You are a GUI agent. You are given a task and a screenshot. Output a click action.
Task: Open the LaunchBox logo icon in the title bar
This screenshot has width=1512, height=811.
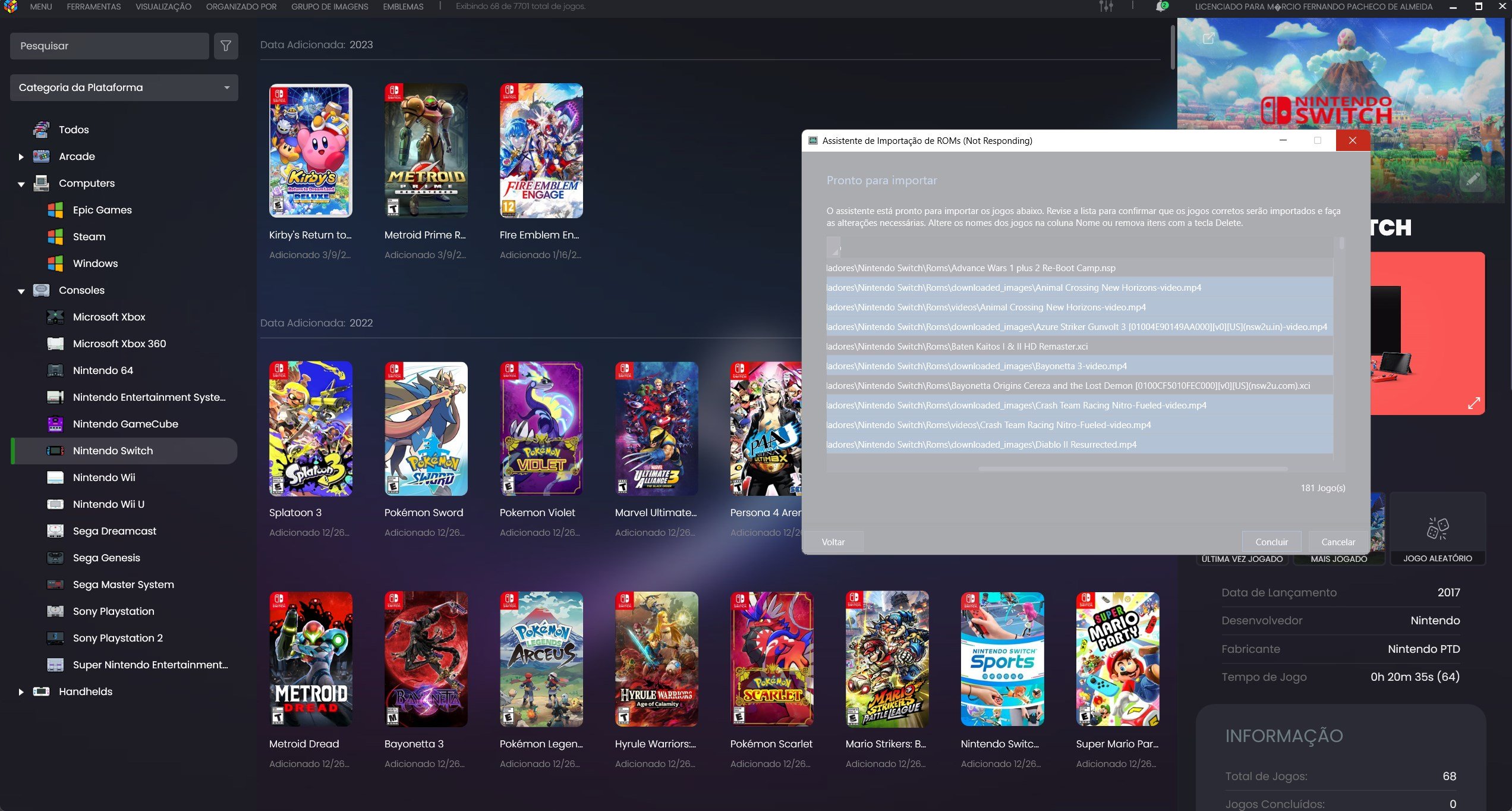point(11,7)
